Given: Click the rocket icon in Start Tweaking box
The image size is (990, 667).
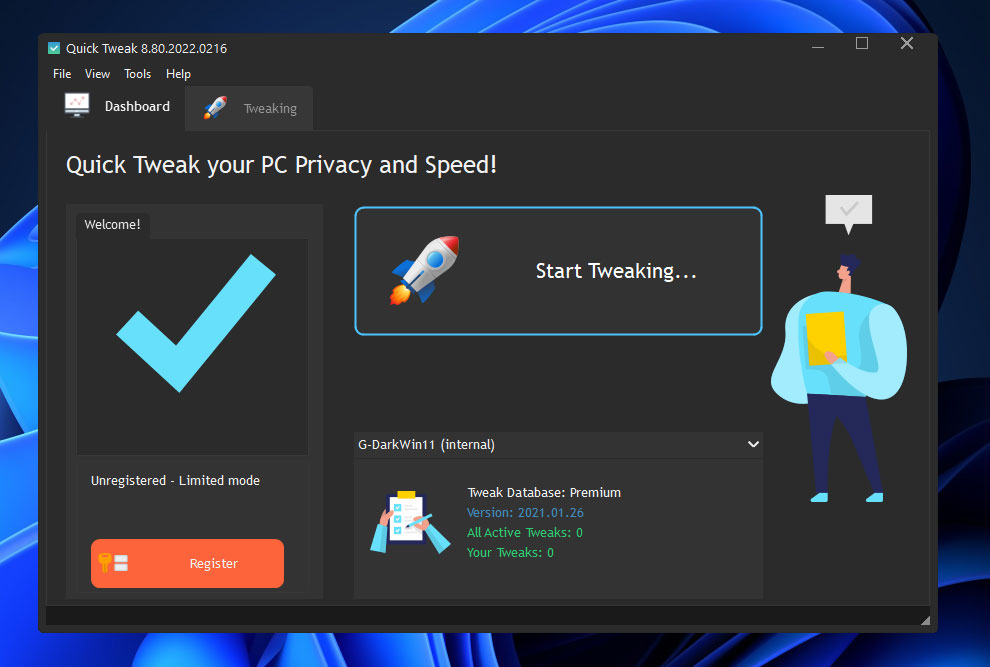Looking at the screenshot, I should (424, 270).
